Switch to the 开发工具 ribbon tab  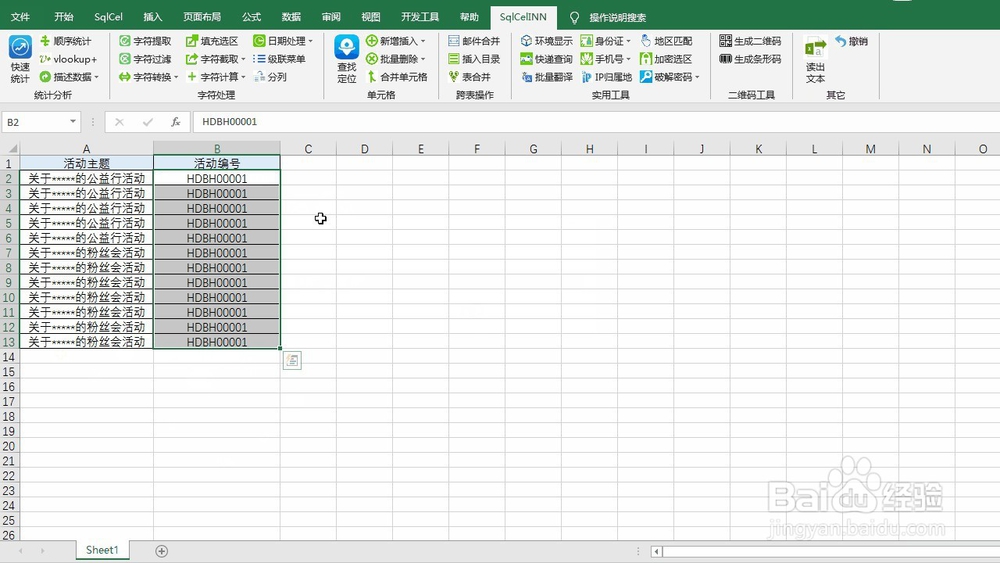point(420,17)
